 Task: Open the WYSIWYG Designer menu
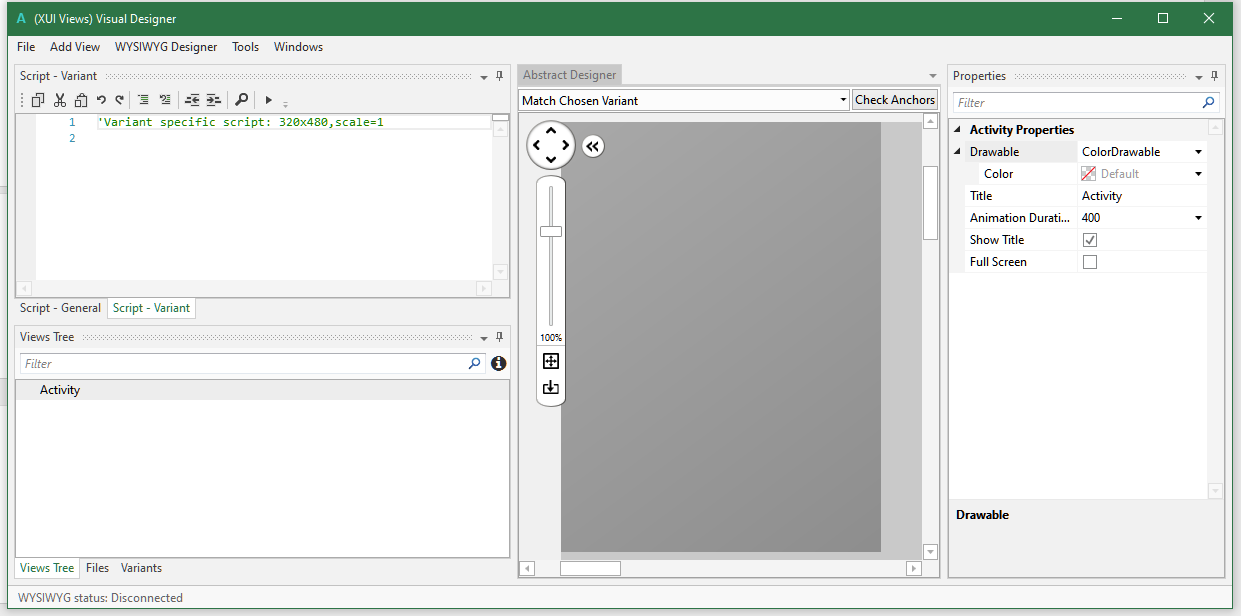coord(166,47)
